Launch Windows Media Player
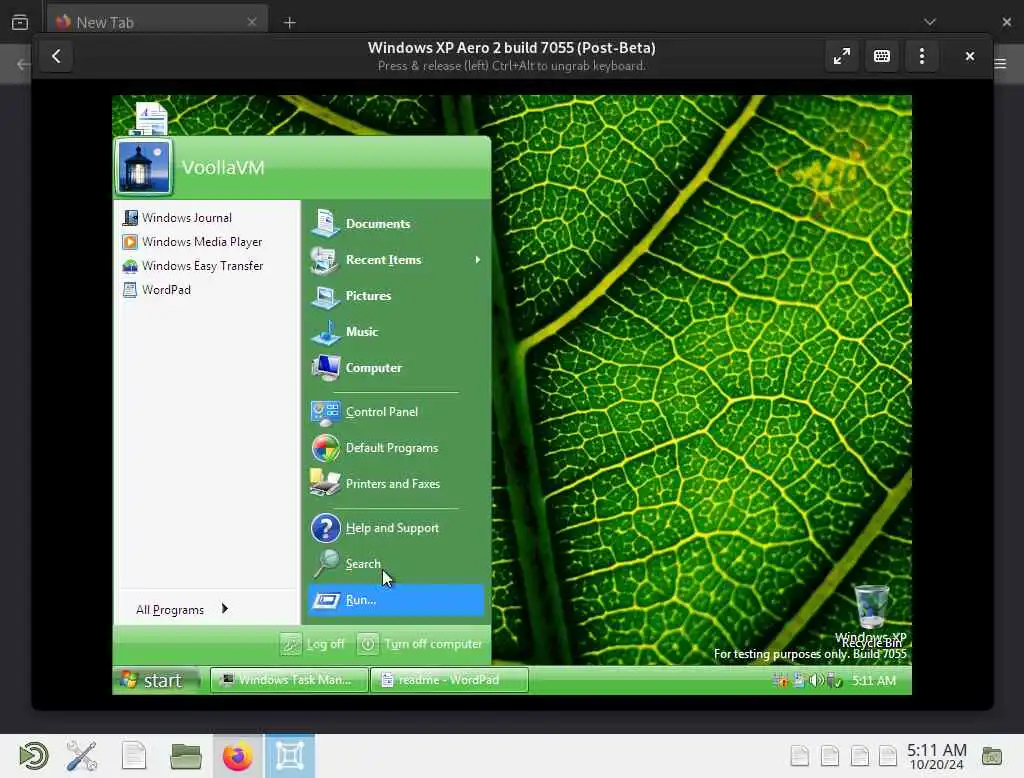1024x778 pixels. point(192,242)
